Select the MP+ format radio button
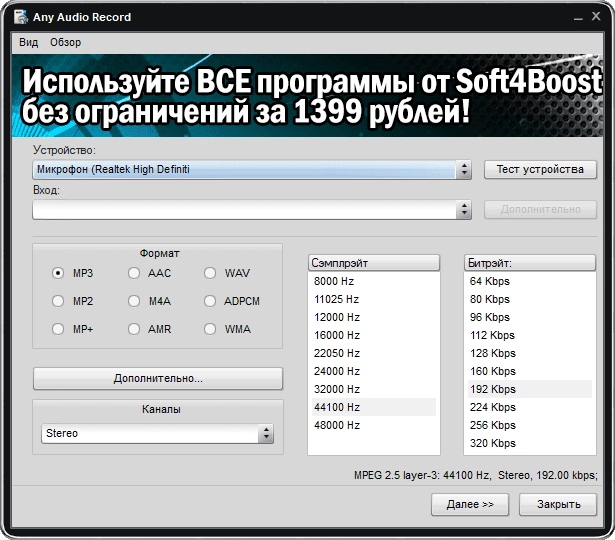The height and width of the screenshot is (540, 615). [x=58, y=329]
